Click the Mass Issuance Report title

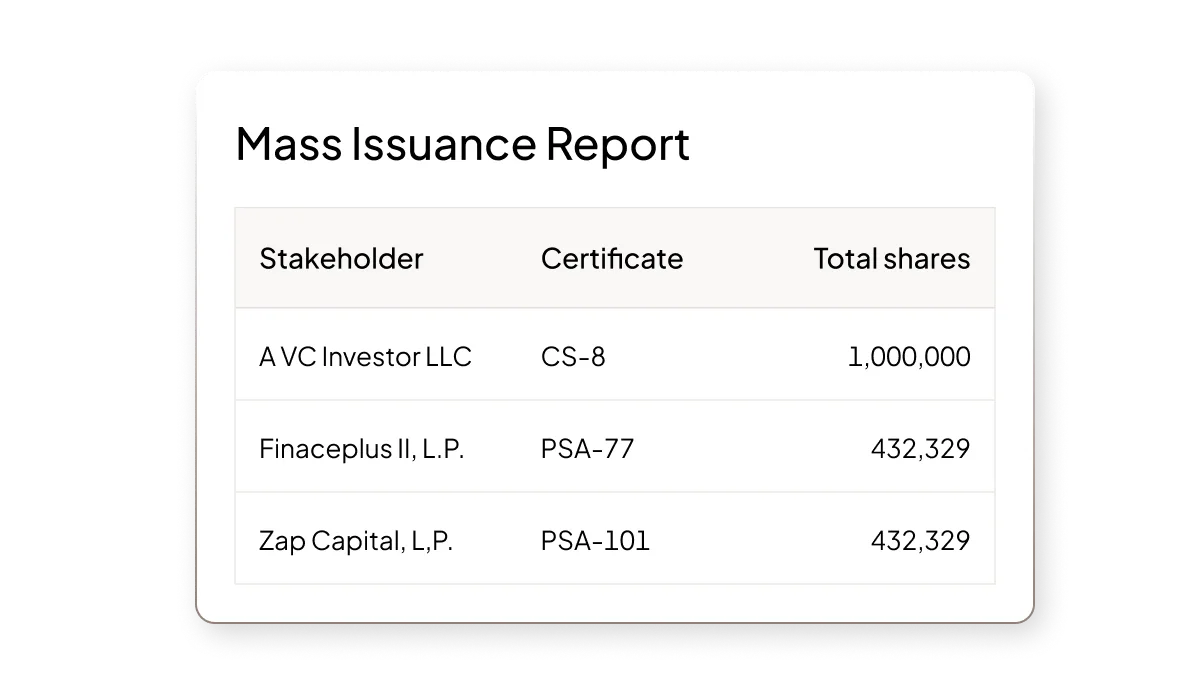pos(462,144)
